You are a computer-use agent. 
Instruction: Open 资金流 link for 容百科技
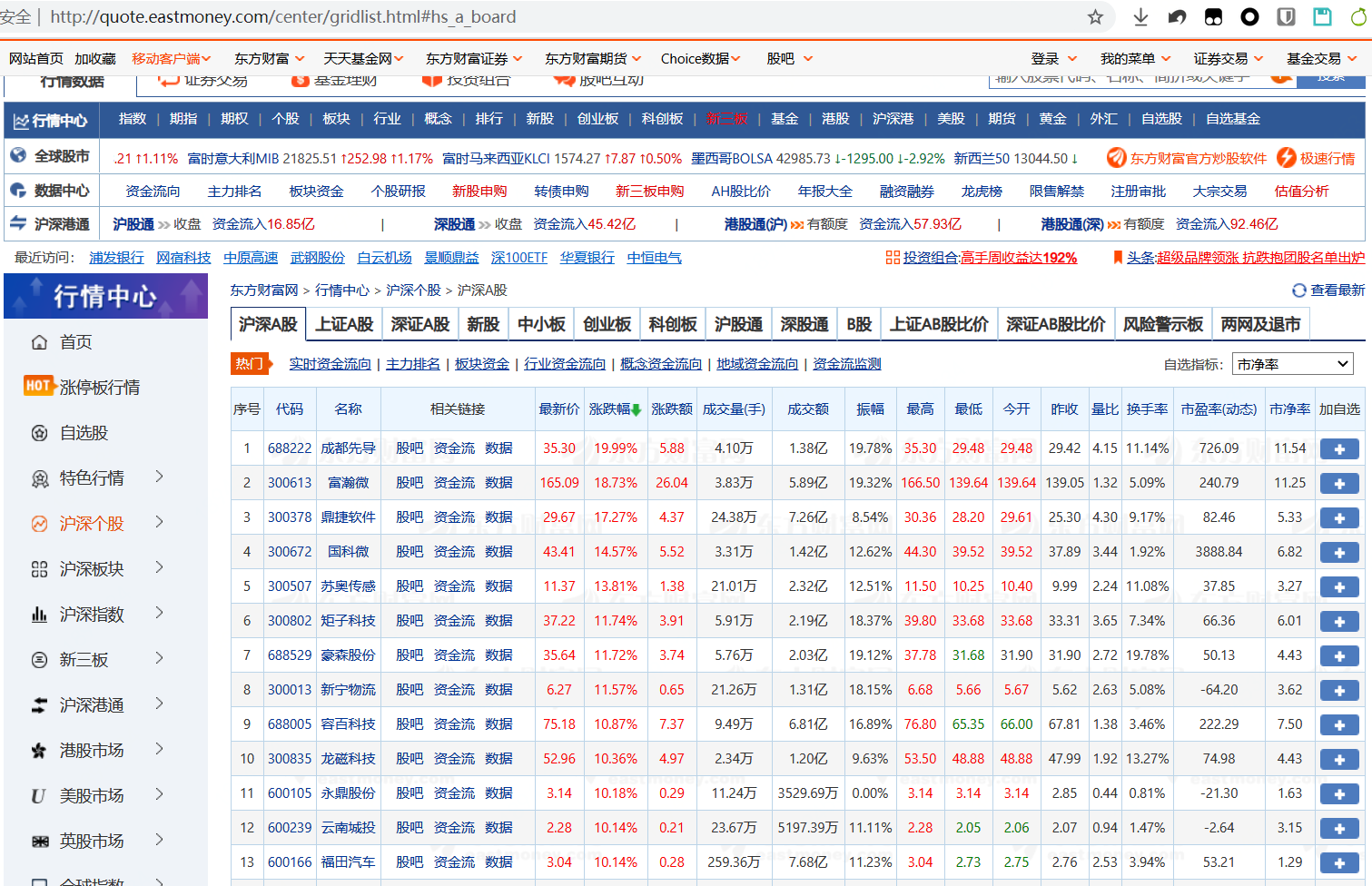[454, 724]
